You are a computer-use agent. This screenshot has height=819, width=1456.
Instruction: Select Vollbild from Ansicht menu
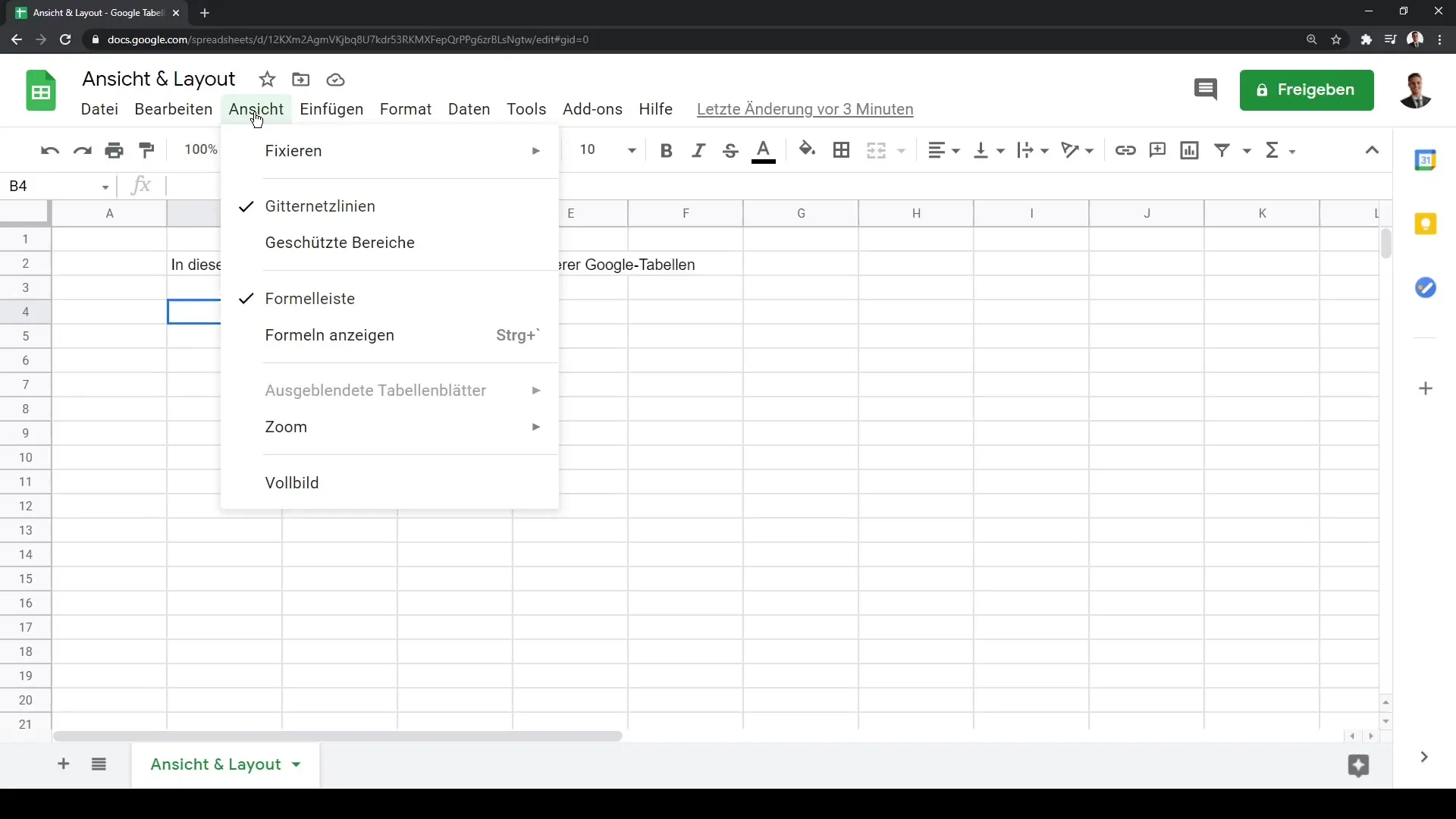click(292, 482)
